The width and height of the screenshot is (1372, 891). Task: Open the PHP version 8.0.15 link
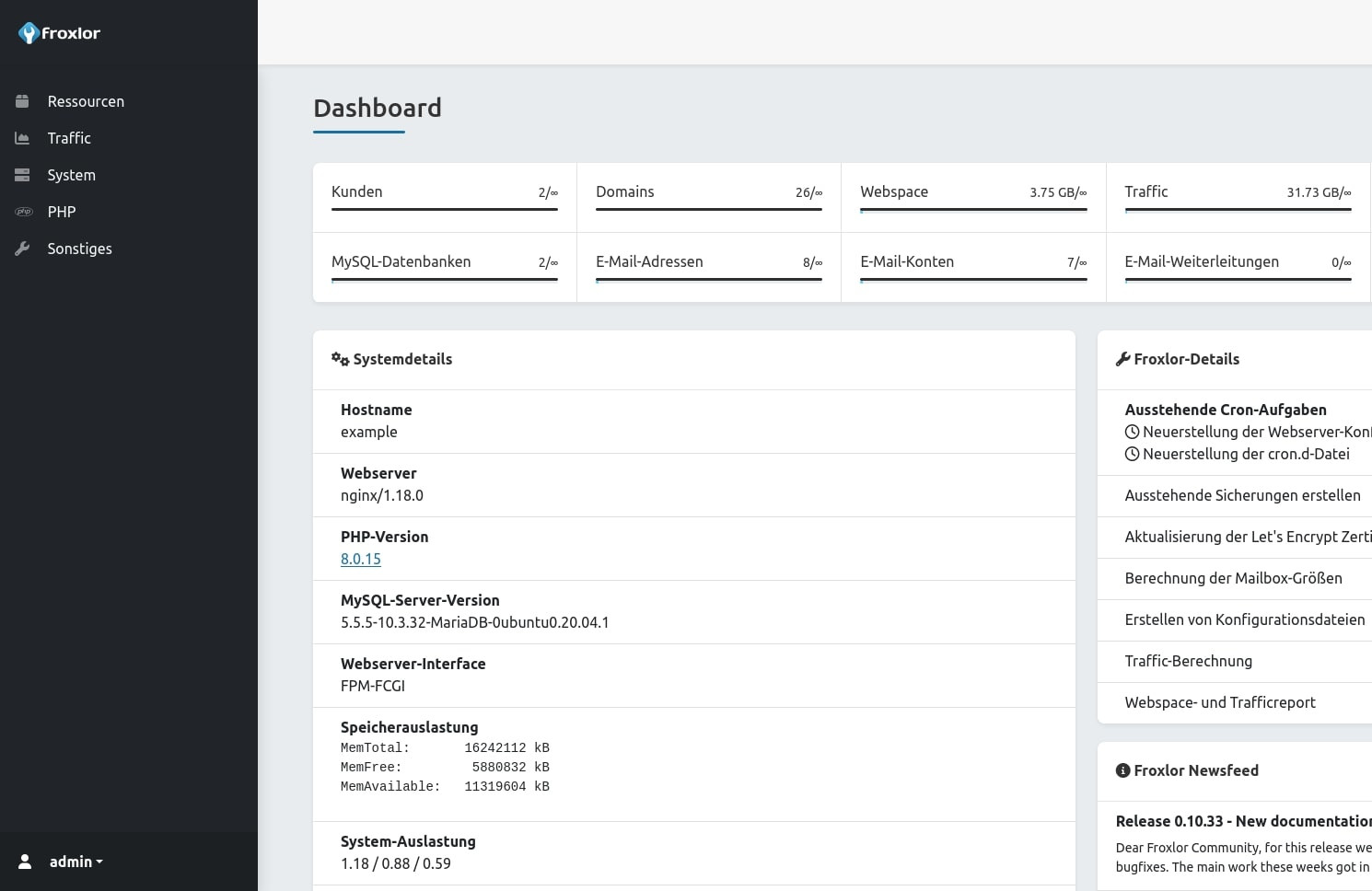(360, 559)
